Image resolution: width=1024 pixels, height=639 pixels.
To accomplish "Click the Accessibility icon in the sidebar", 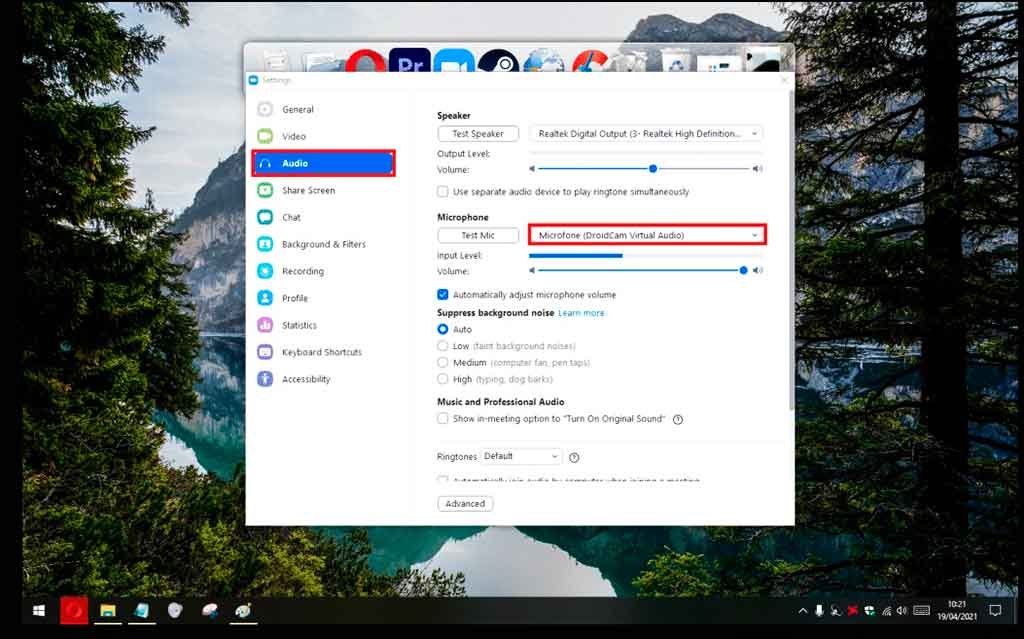I will [x=265, y=379].
